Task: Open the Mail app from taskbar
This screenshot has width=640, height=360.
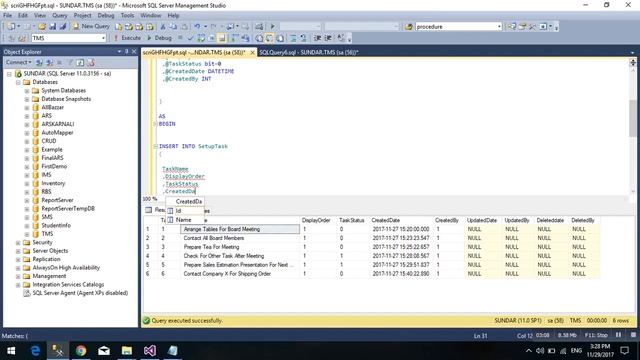Action: click(104, 351)
